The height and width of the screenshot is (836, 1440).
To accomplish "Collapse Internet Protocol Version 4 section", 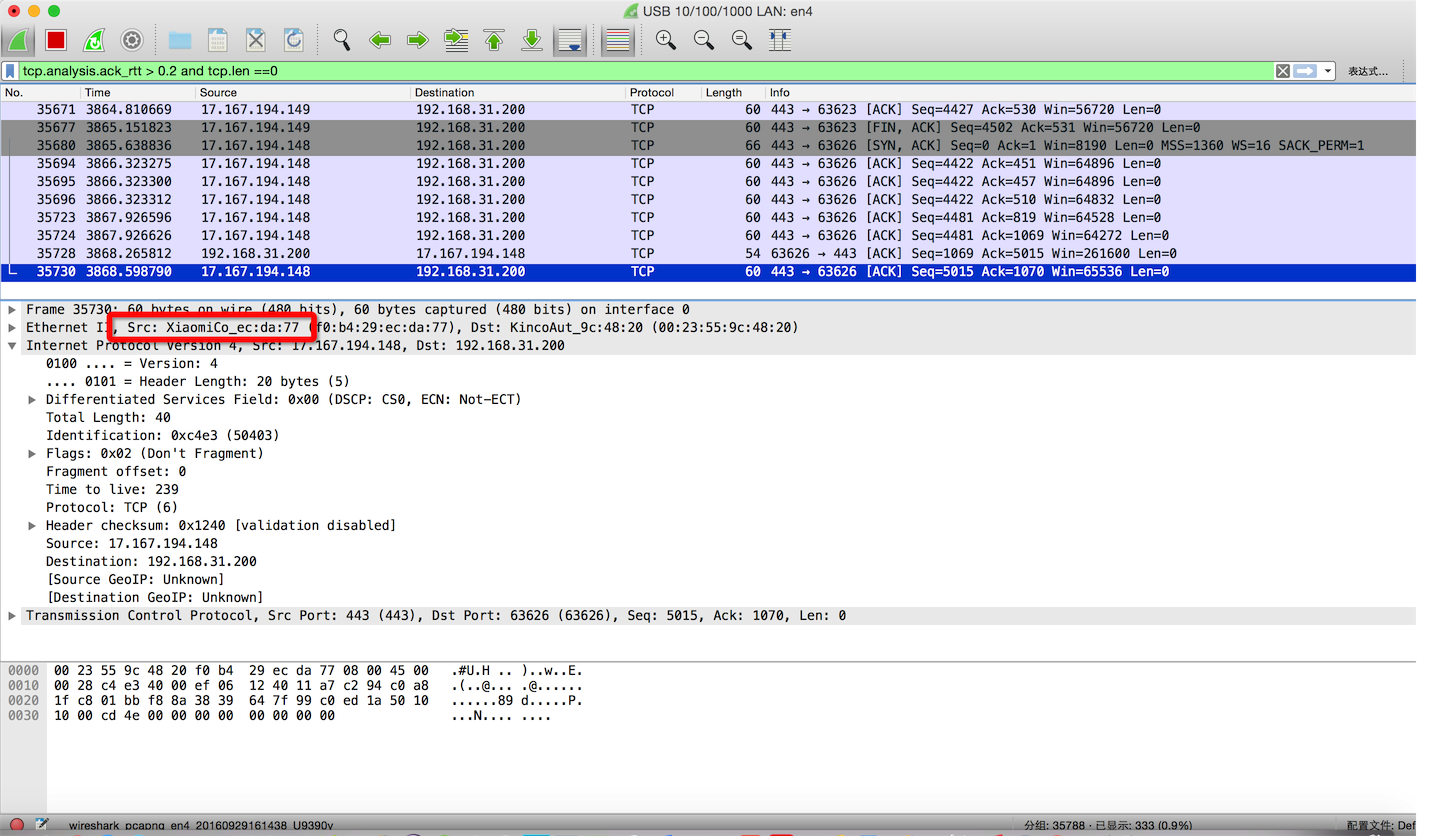I will coord(12,346).
